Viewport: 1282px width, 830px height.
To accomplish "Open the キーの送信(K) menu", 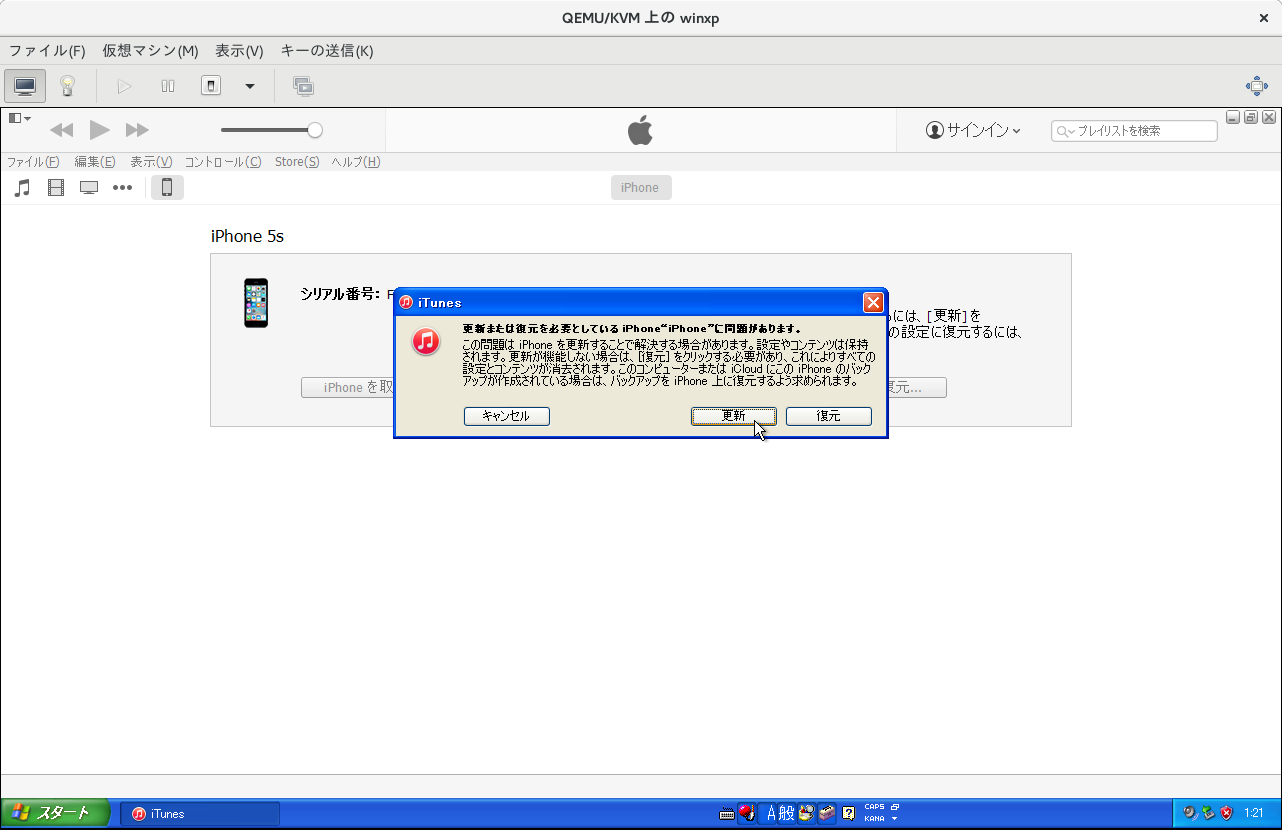I will (x=327, y=51).
